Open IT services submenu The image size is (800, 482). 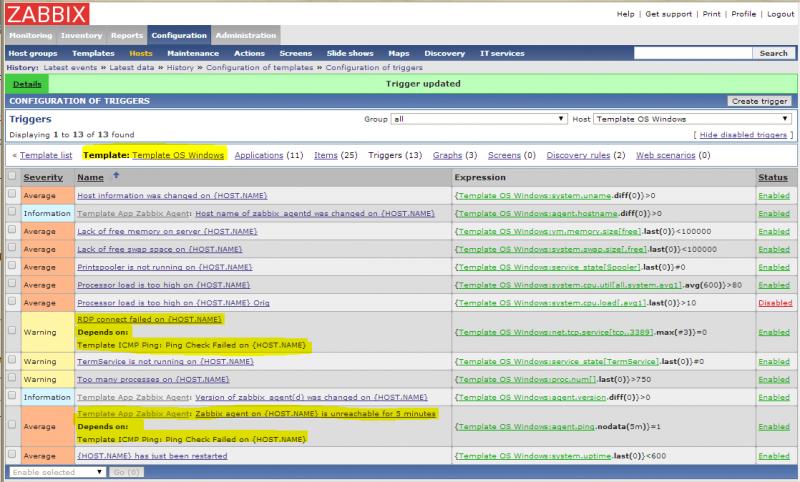click(502, 53)
